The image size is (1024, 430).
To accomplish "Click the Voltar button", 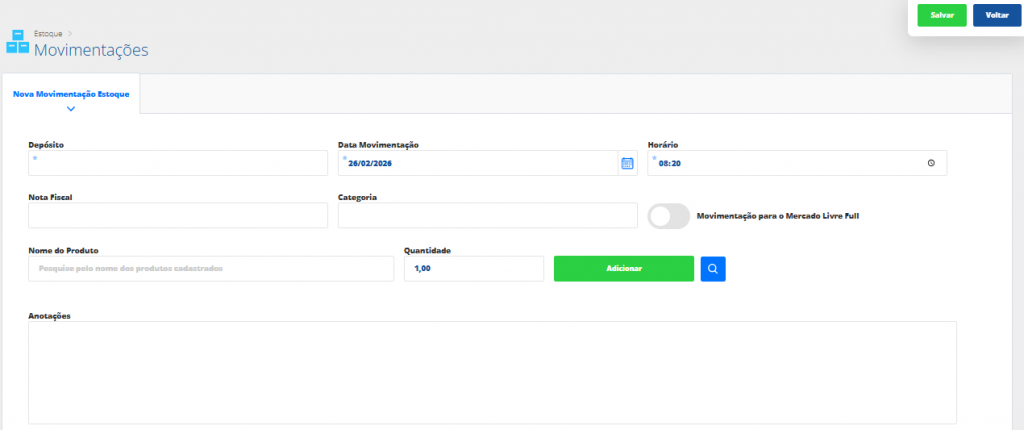I will tap(996, 16).
